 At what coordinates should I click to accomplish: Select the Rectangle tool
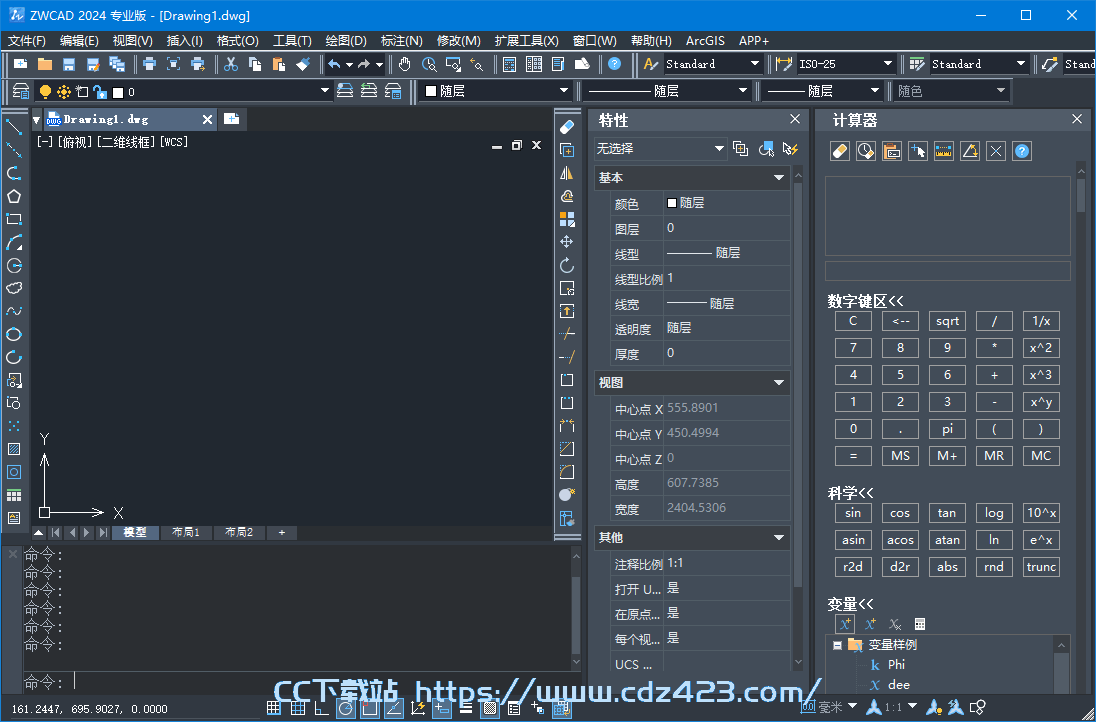[x=14, y=219]
